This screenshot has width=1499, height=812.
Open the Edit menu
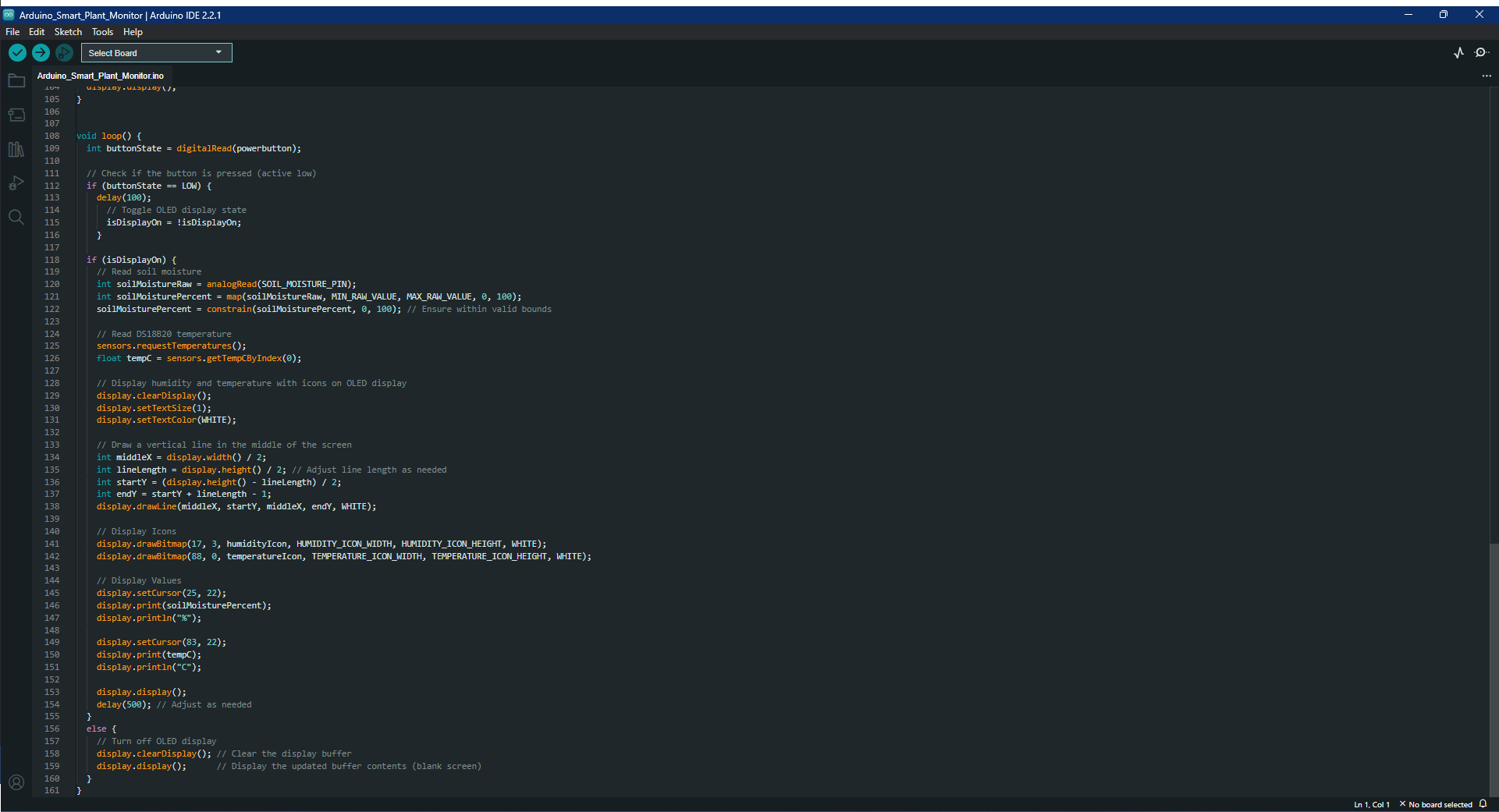37,32
